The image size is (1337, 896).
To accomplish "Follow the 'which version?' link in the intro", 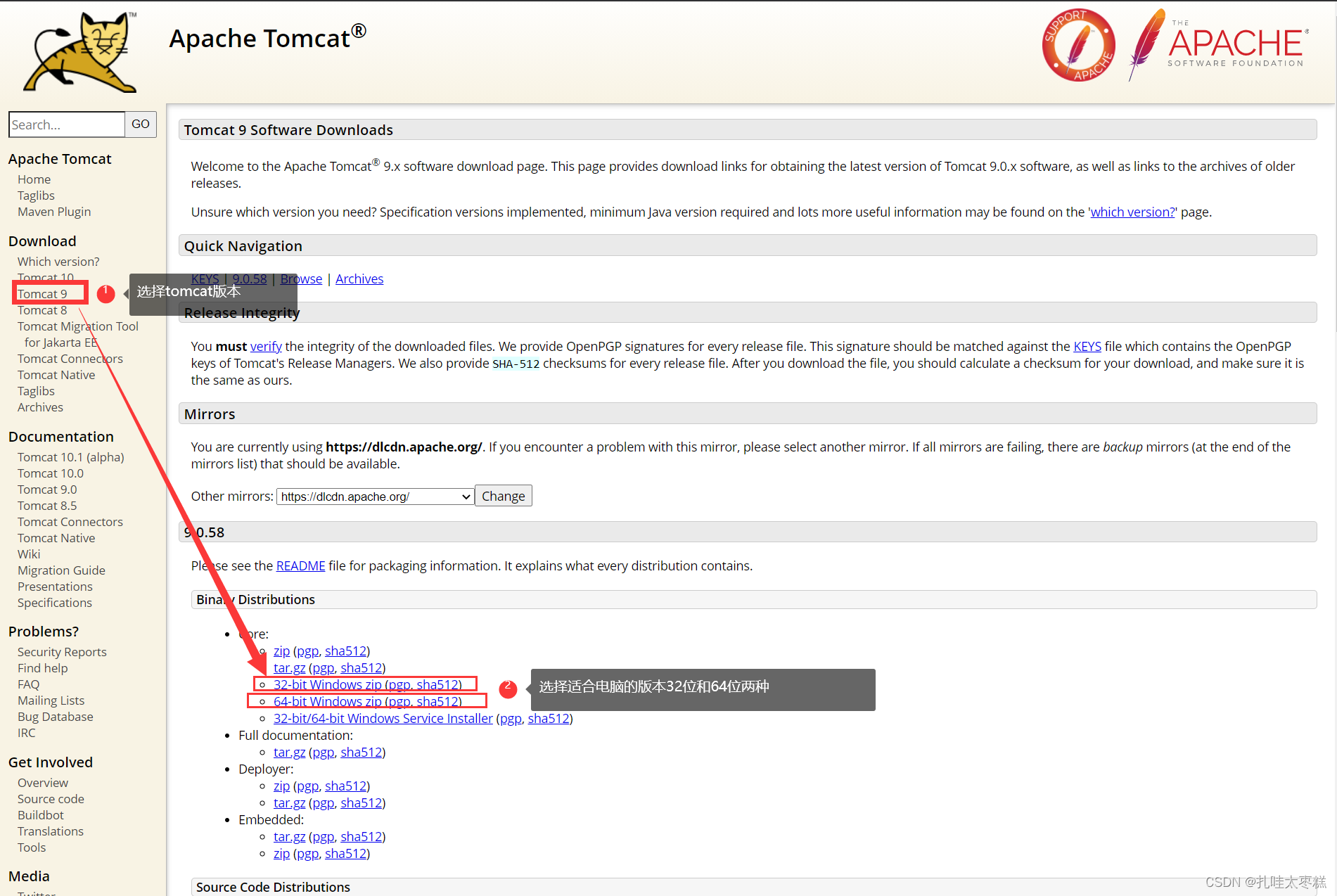I will (x=1132, y=212).
